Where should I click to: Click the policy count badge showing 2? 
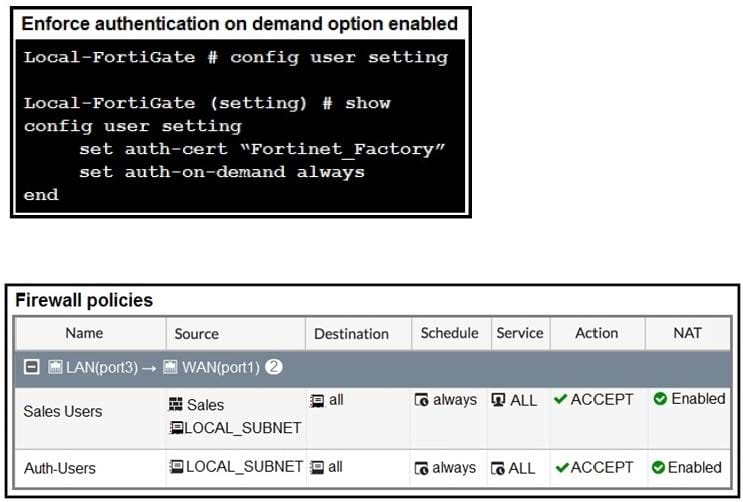pos(274,366)
